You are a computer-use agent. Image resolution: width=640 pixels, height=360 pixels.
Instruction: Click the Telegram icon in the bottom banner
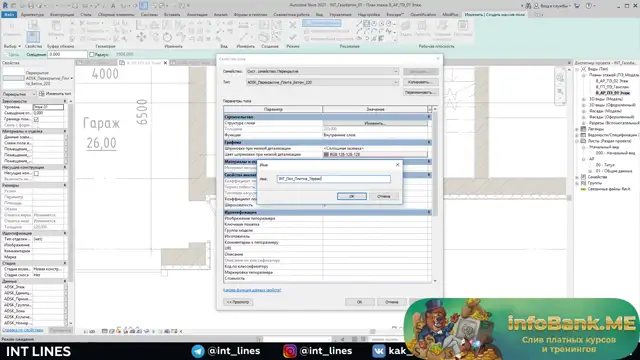click(198, 351)
